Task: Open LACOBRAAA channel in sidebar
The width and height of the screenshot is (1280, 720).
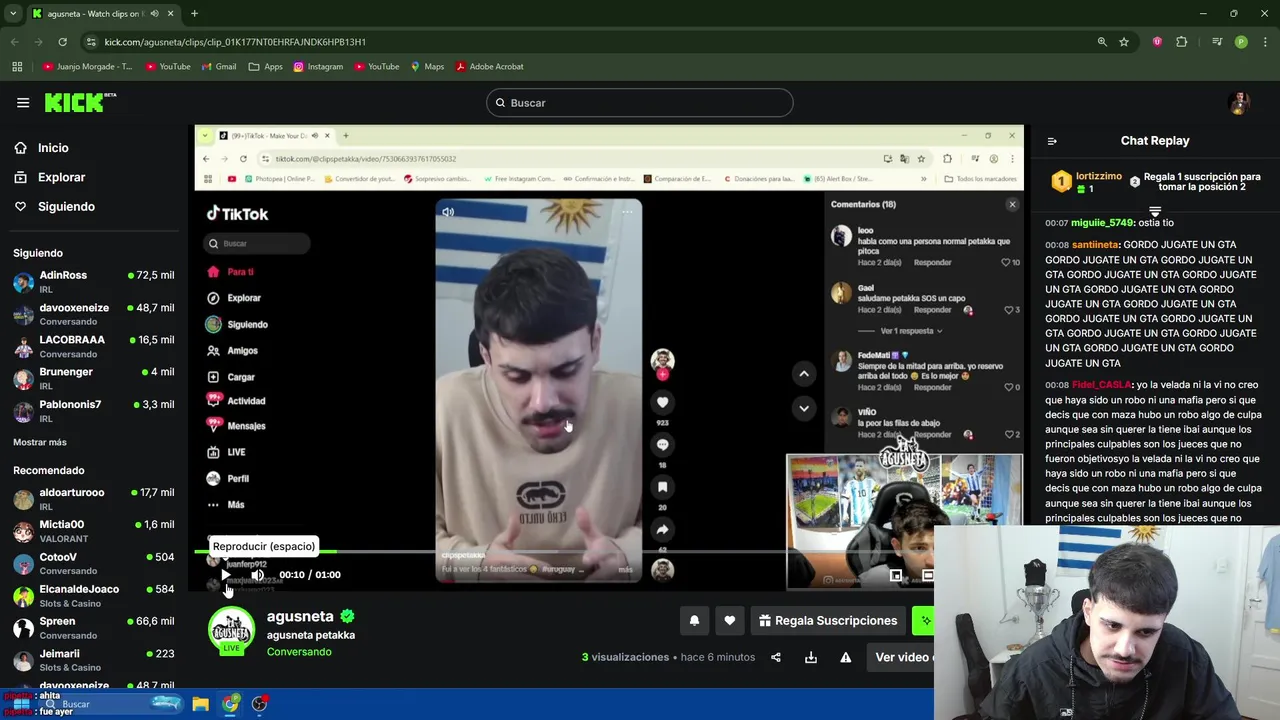Action: tap(93, 347)
